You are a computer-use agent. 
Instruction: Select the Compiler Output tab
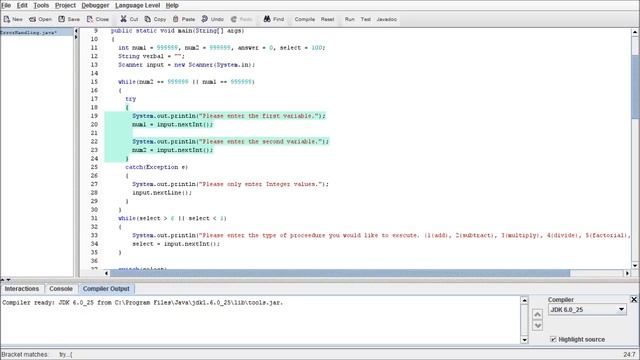pyautogui.click(x=106, y=289)
